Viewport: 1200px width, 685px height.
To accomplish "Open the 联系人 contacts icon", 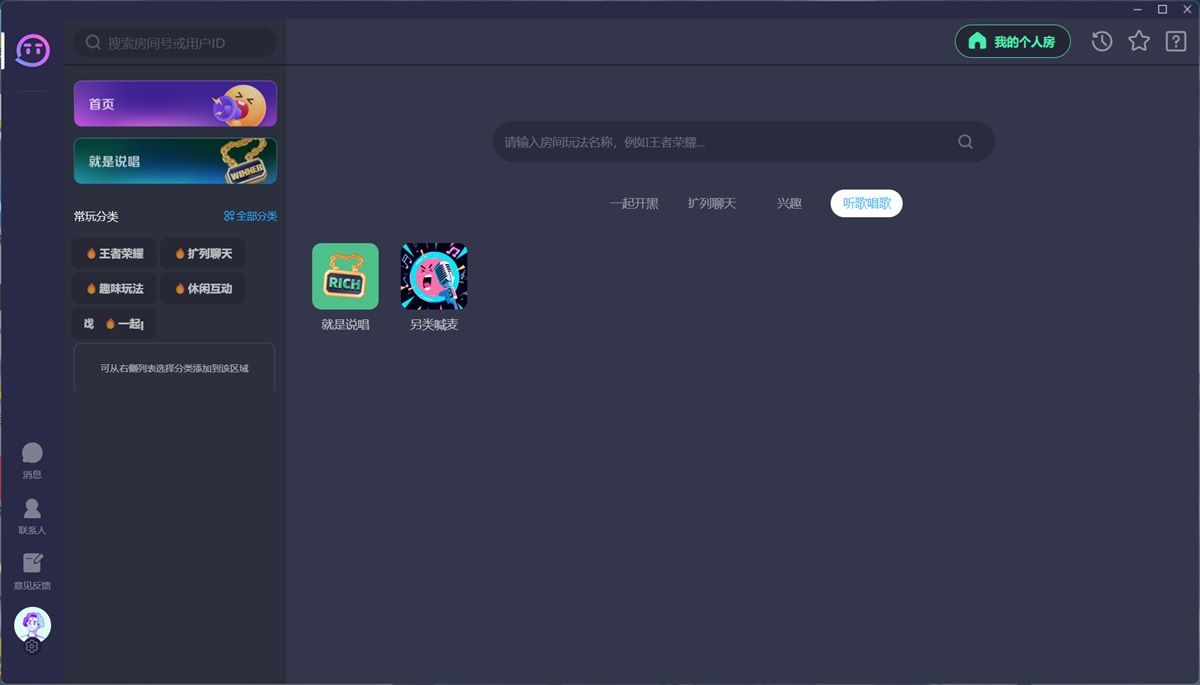I will click(x=32, y=510).
